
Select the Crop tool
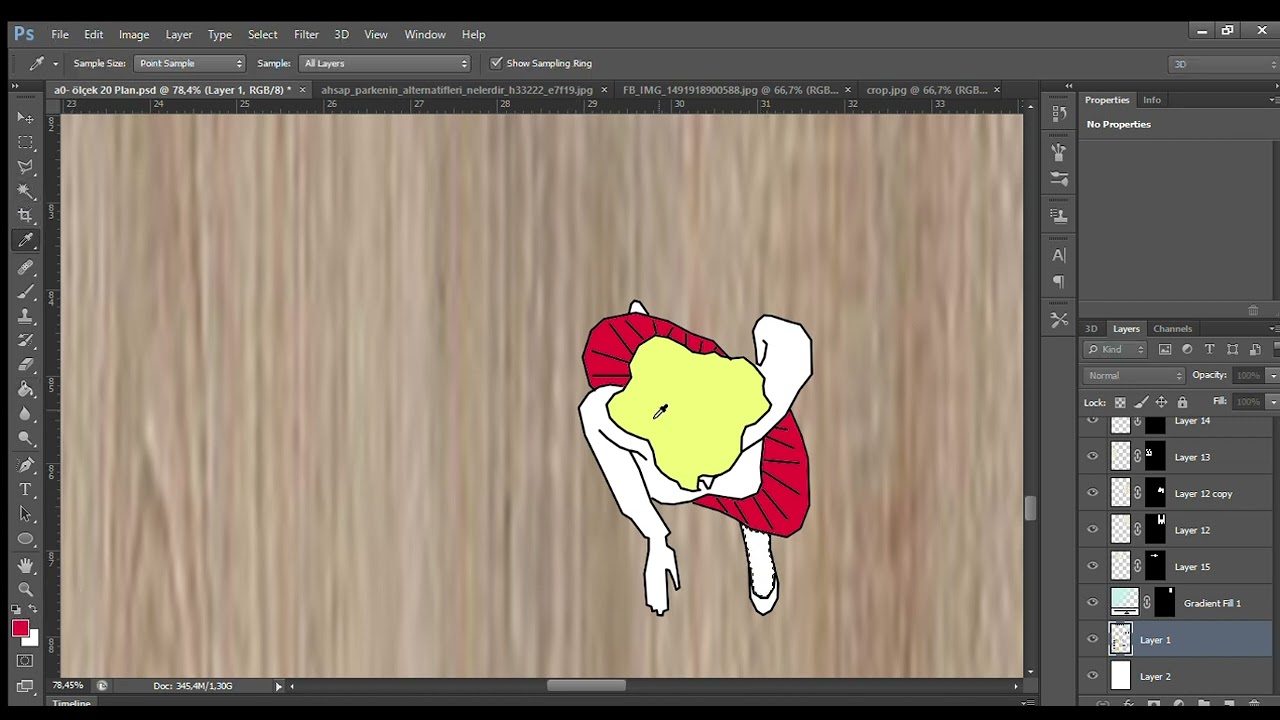click(x=25, y=215)
